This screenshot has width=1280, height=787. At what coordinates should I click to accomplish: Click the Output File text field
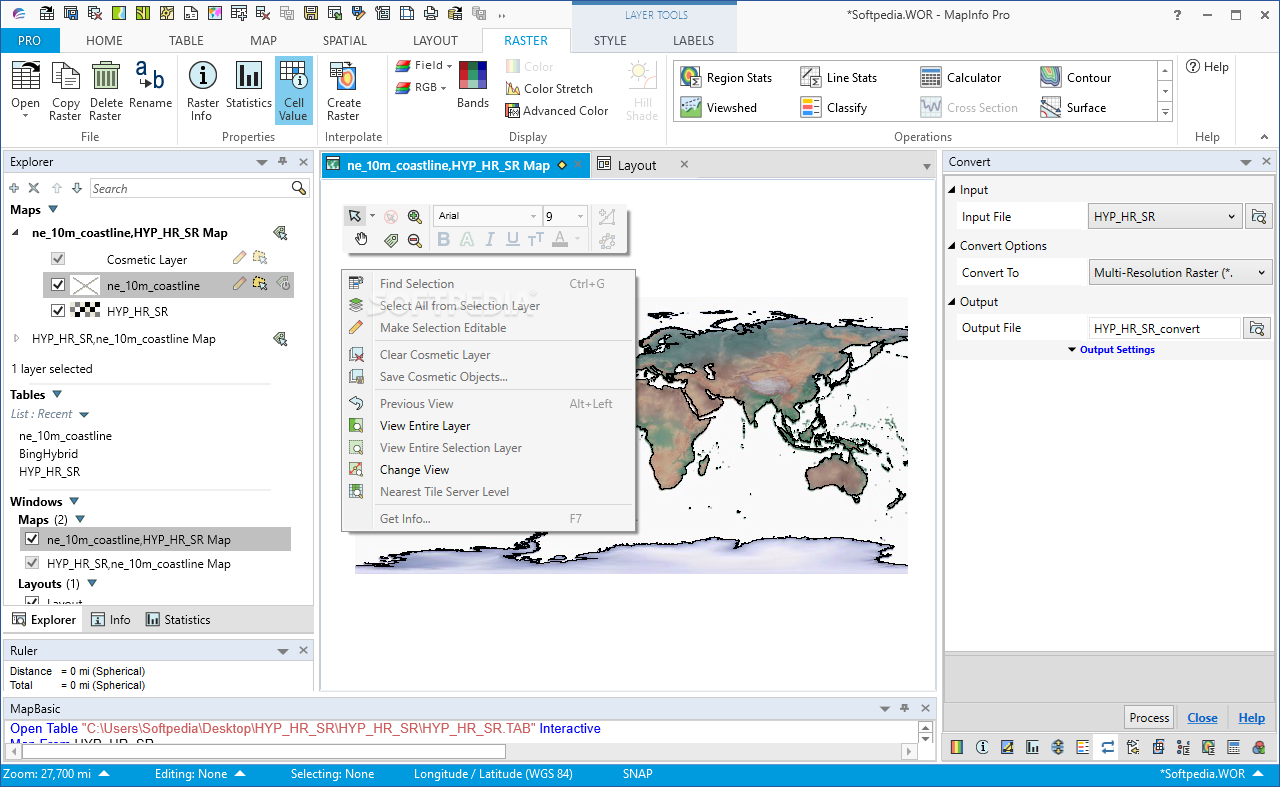(x=1165, y=328)
